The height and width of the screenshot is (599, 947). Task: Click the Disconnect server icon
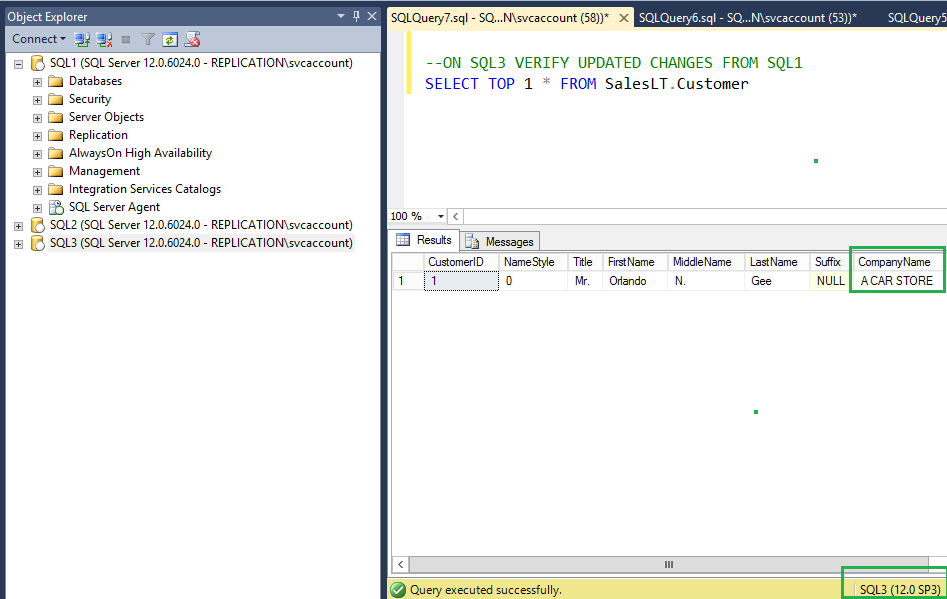click(x=104, y=39)
